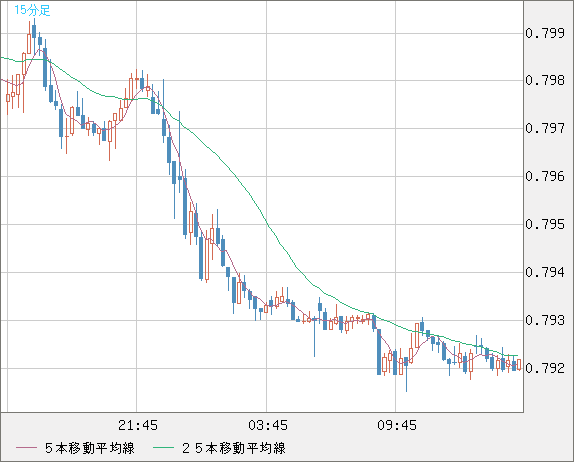Click the 15分足 timeframe label
574x462 pixels.
pos(32,10)
